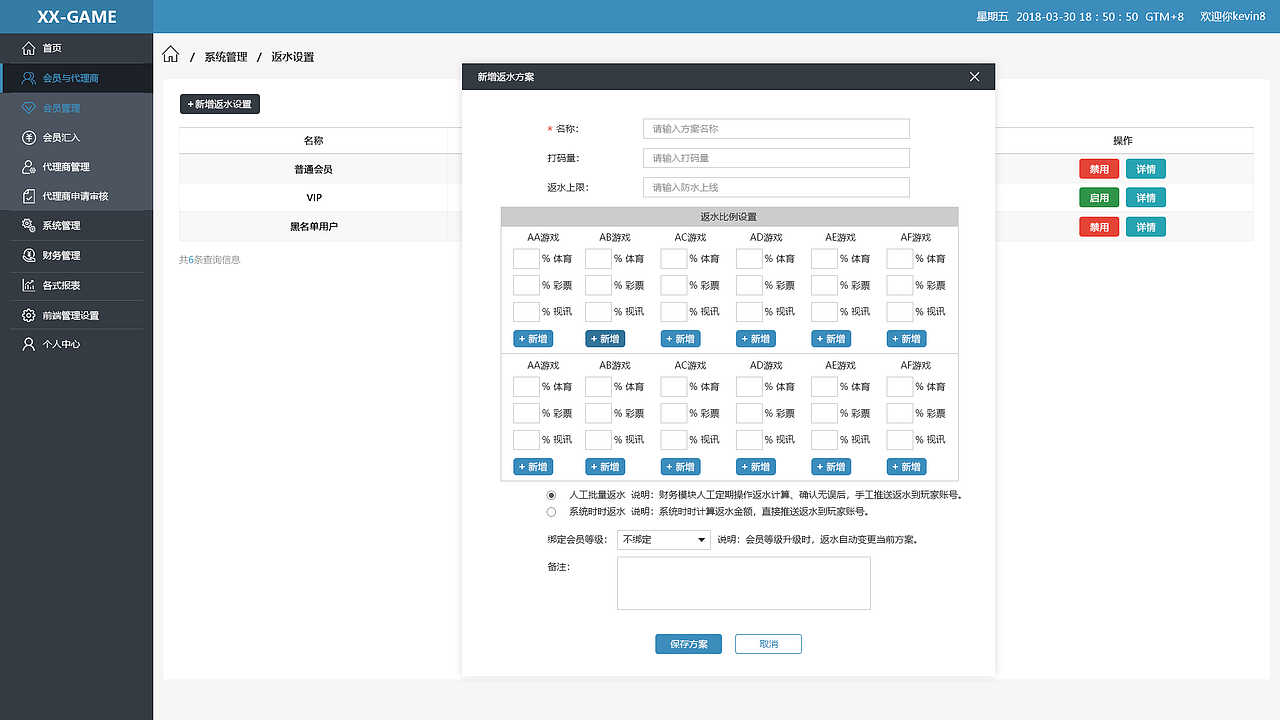This screenshot has height=720, width=1280.
Task: Focus AB游戏 彩票 percent box in upper group
Action: 598,285
